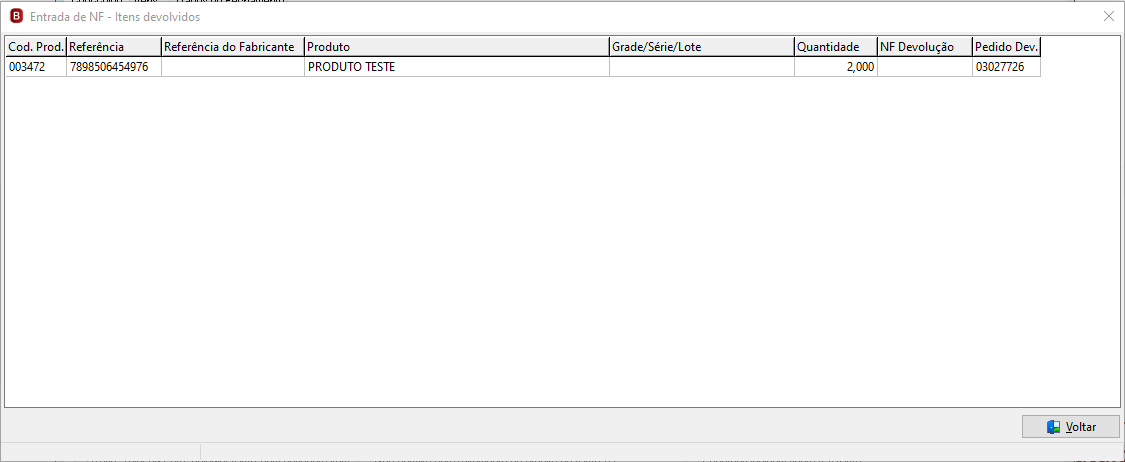
Task: Select the Pedido Dev. cell 03027726
Action: 1007,67
